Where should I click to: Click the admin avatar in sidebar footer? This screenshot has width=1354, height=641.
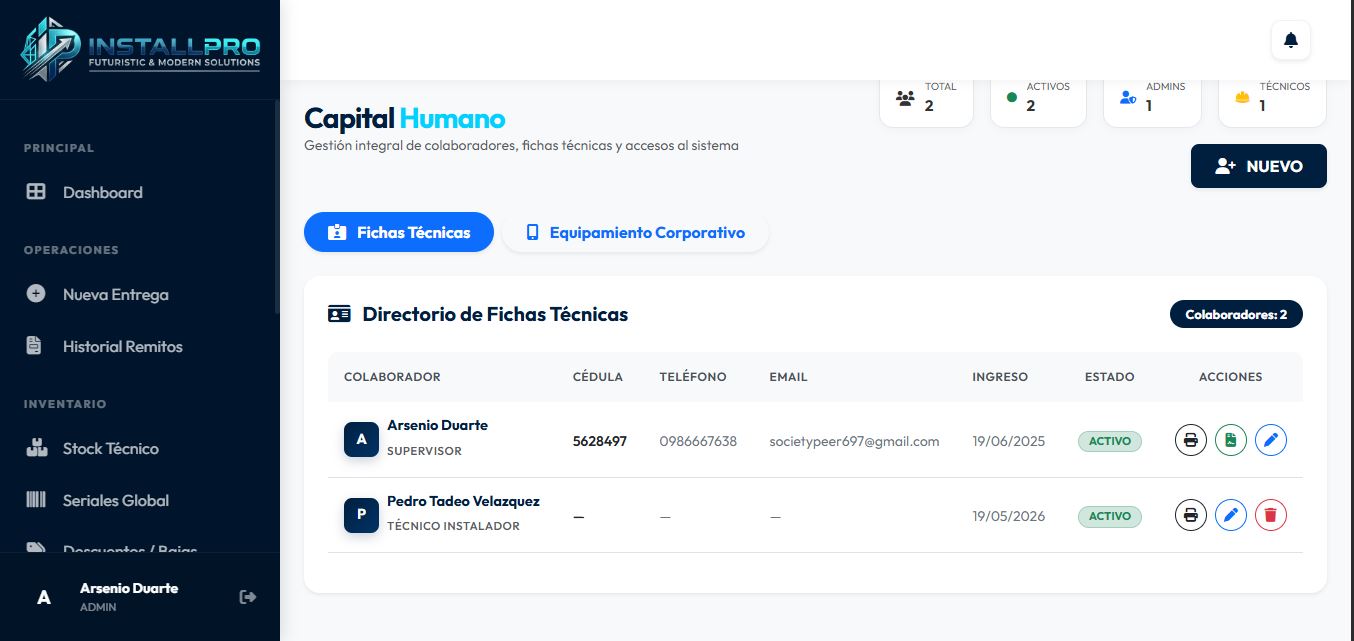pyautogui.click(x=44, y=597)
